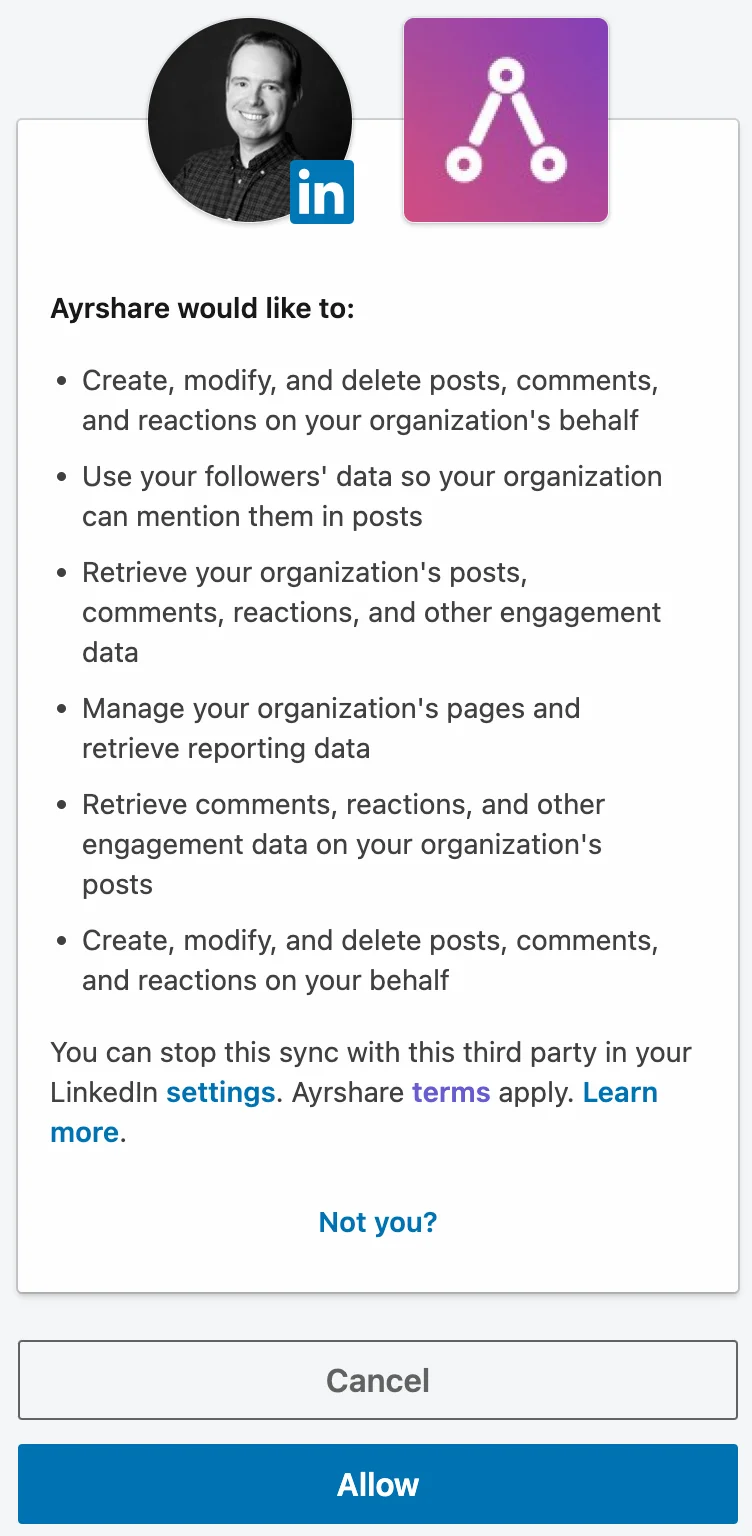
Task: Click the top node of Ayrshare logo
Action: (x=505, y=74)
